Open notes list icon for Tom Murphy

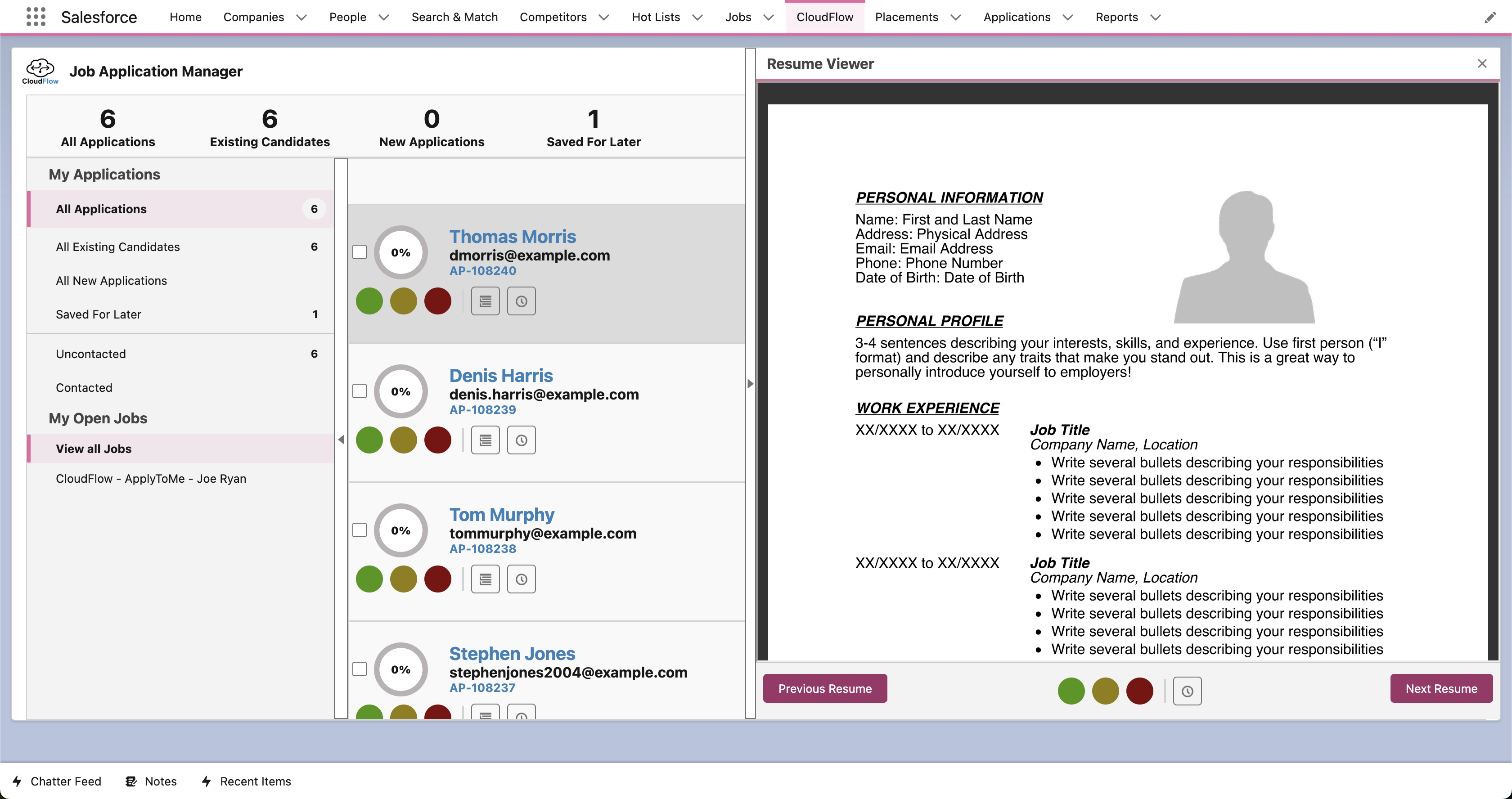(485, 579)
